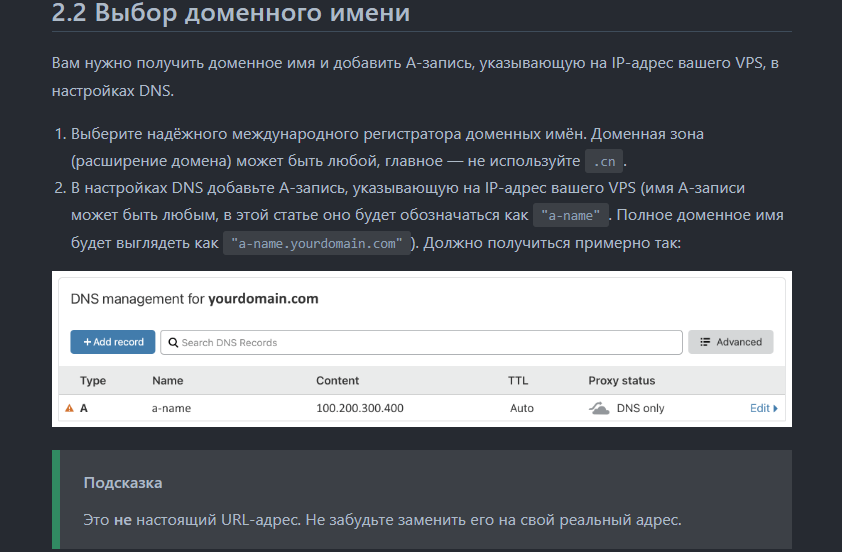The width and height of the screenshot is (842, 552).
Task: Click the Edit link for a-name record
Action: pos(759,408)
